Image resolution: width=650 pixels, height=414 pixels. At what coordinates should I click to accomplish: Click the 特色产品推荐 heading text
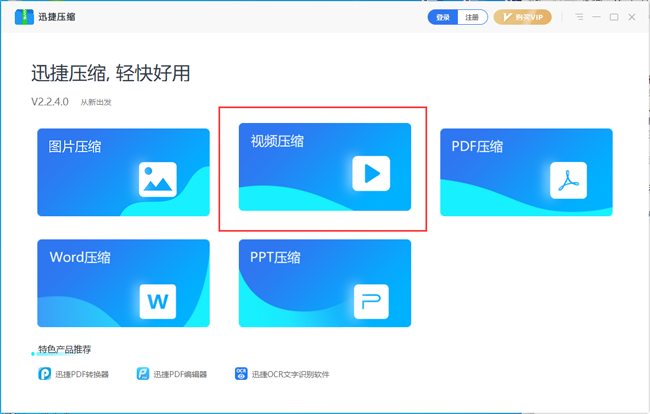pos(64,349)
